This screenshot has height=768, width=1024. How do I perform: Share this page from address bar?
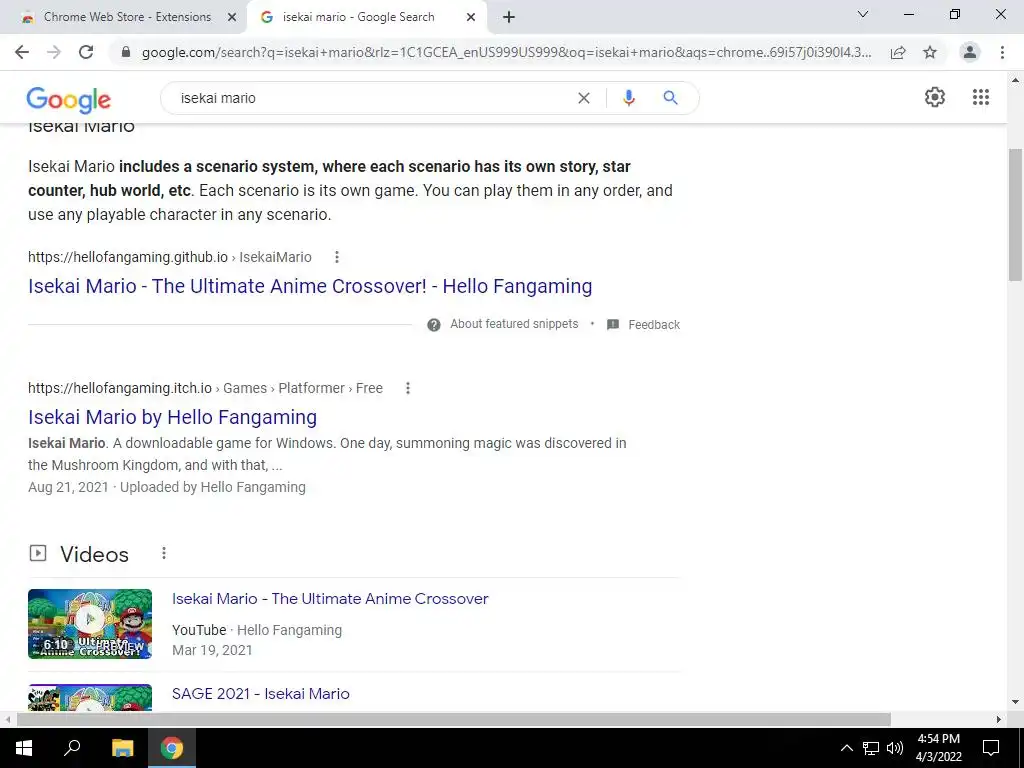(x=898, y=52)
